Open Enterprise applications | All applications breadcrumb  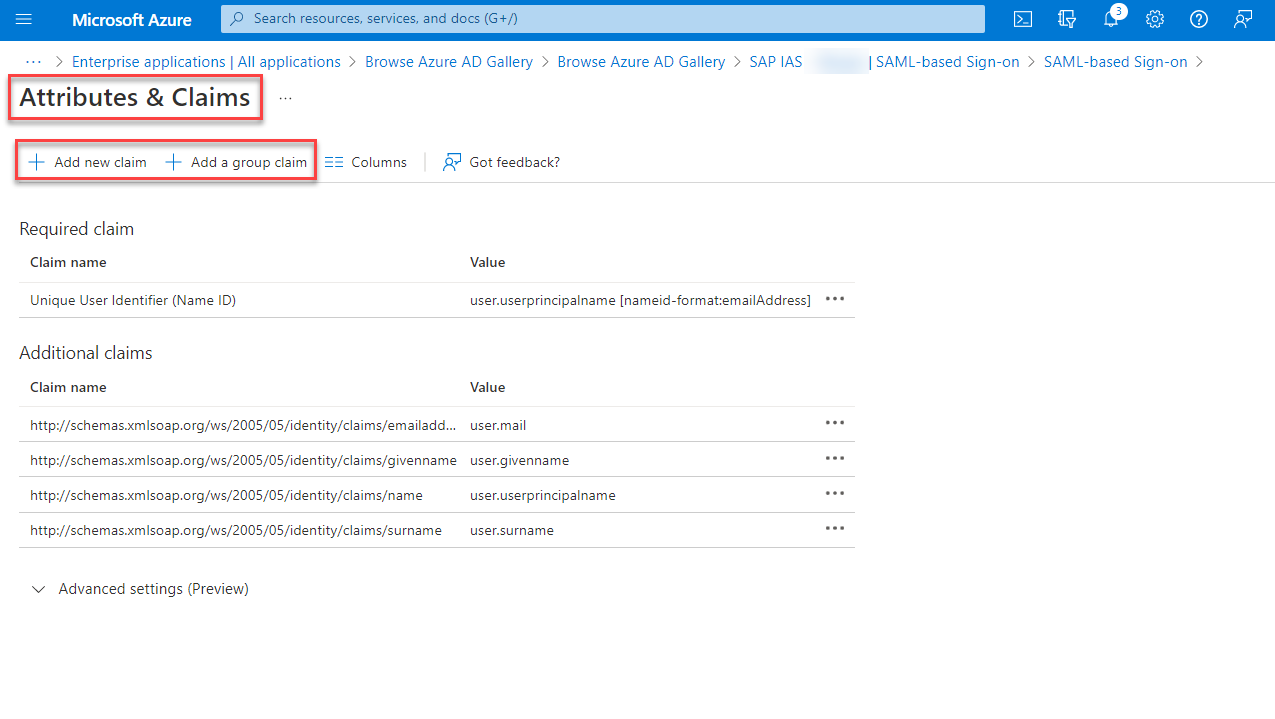pyautogui.click(x=206, y=62)
